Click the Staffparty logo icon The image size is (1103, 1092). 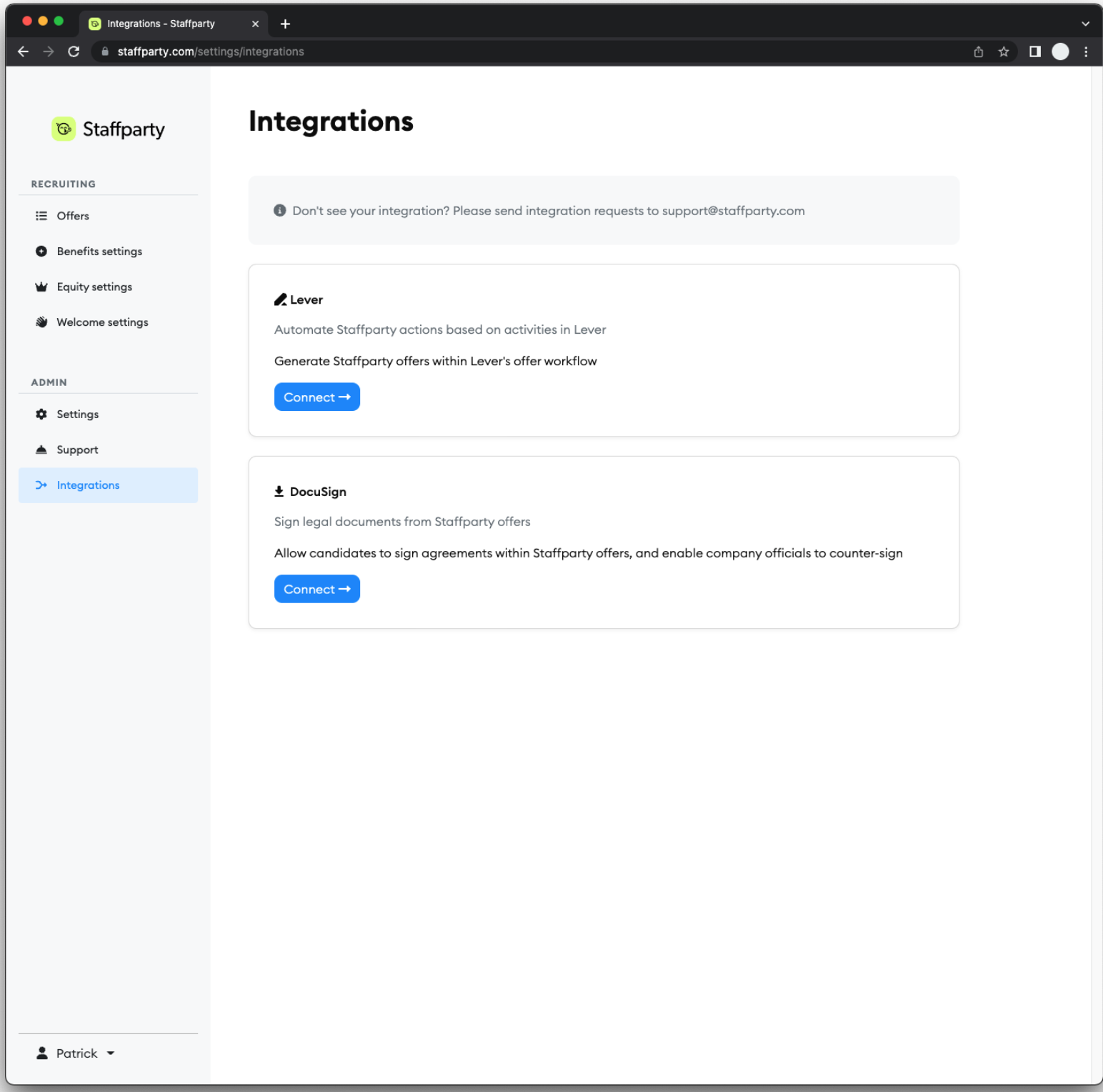tap(64, 129)
